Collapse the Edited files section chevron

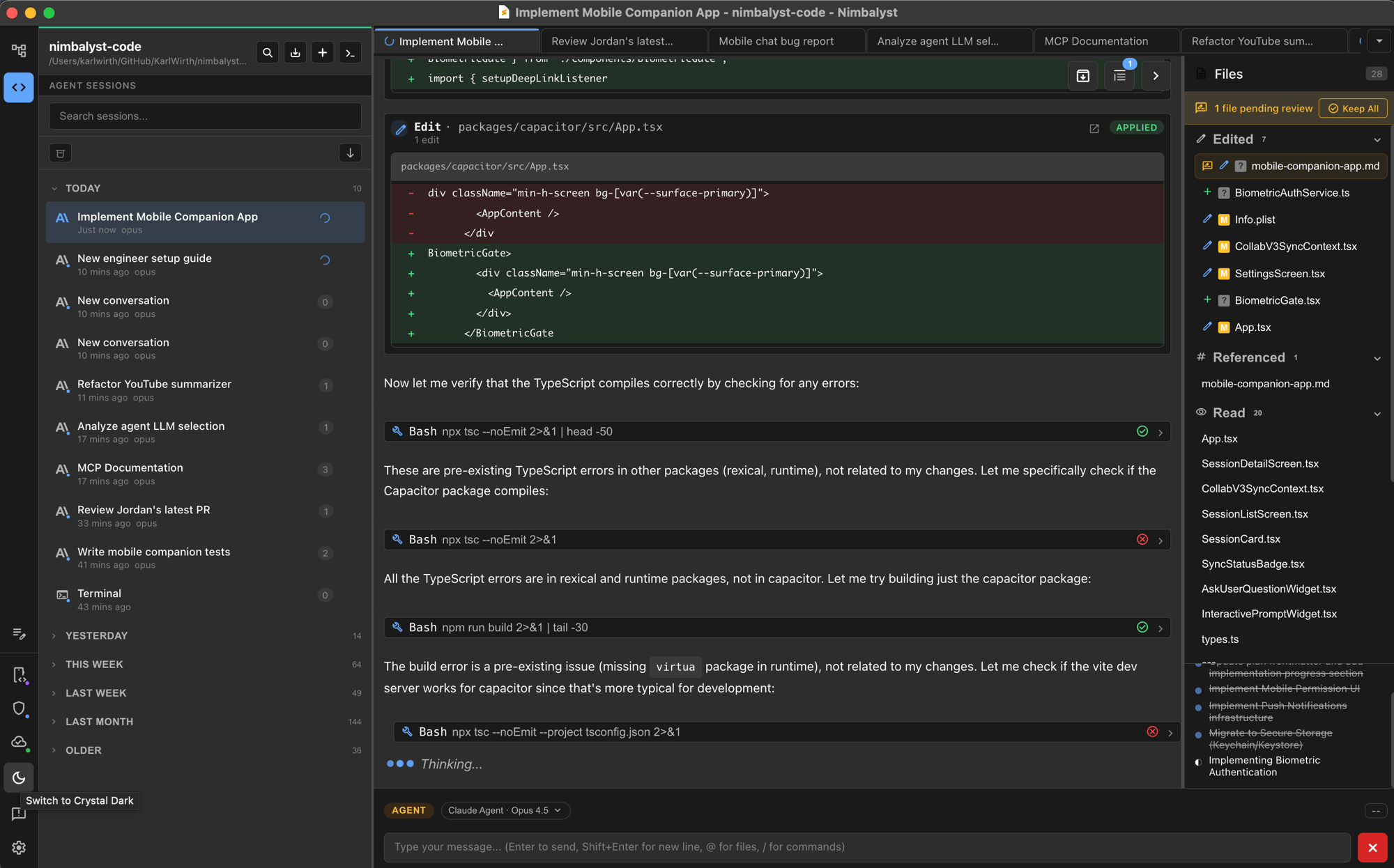click(x=1377, y=140)
